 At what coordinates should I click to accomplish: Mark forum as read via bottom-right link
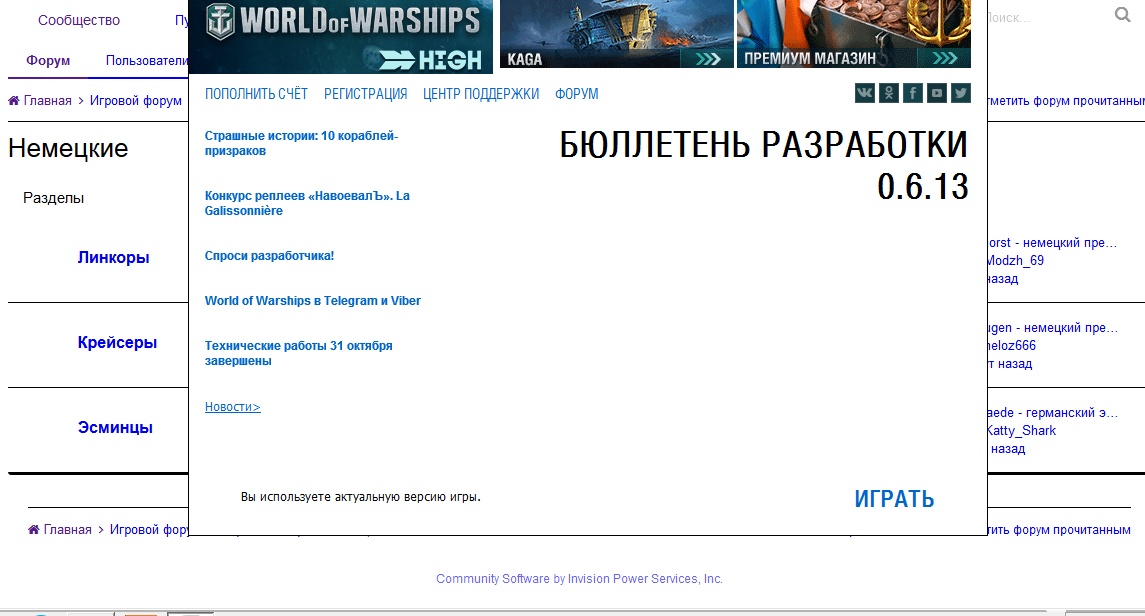click(x=1059, y=530)
